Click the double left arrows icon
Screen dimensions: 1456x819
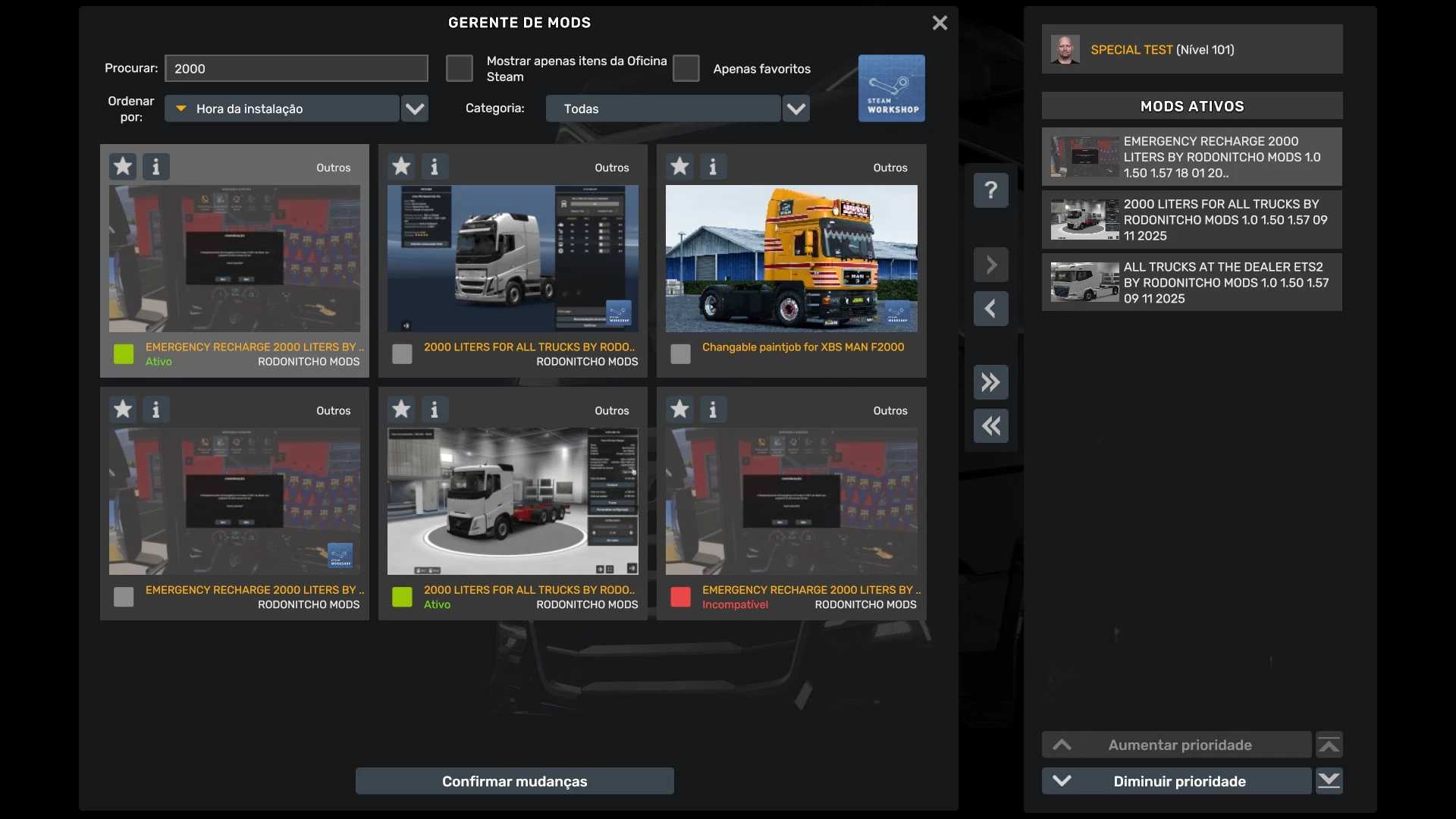click(x=990, y=426)
